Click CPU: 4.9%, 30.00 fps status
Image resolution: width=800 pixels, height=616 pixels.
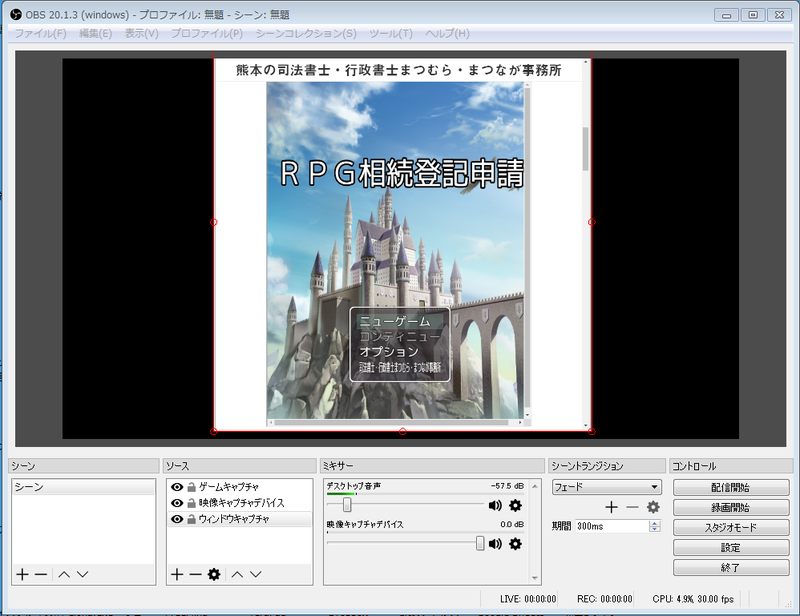pyautogui.click(x=693, y=599)
